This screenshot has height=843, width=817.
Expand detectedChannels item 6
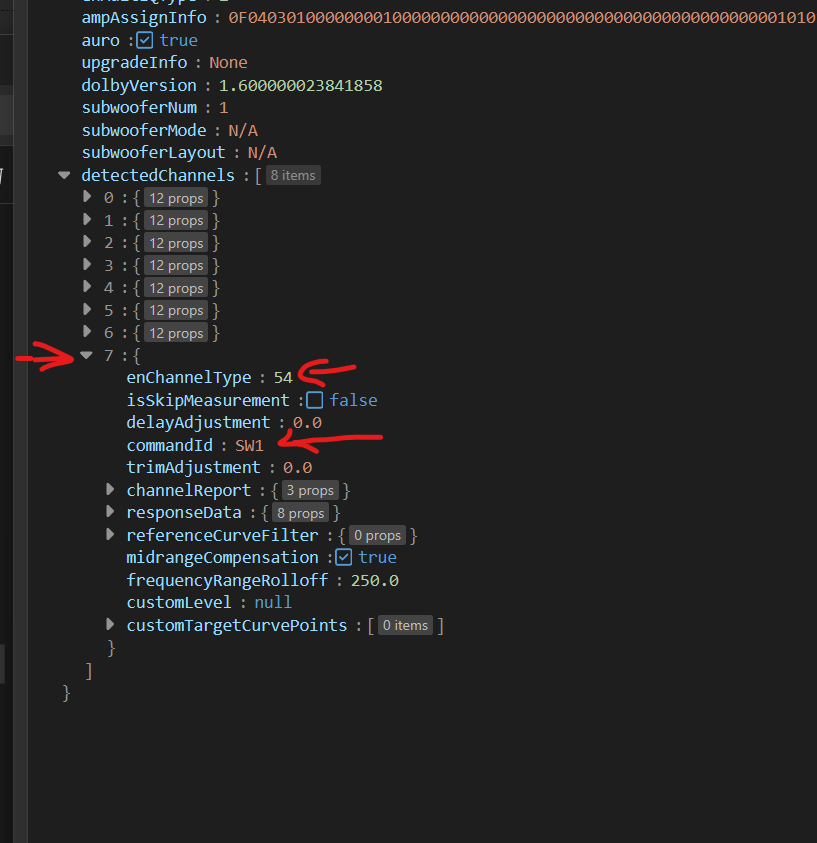coord(87,333)
